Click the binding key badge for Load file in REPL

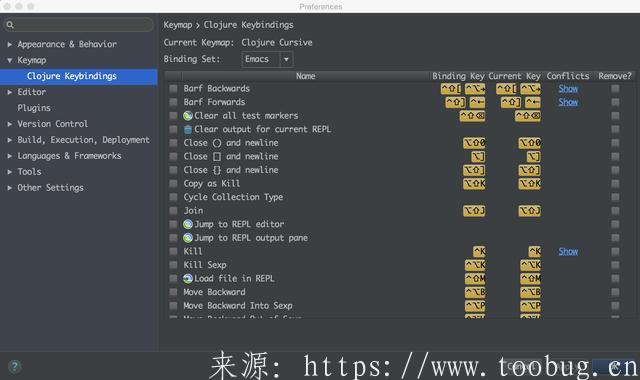[x=476, y=278]
